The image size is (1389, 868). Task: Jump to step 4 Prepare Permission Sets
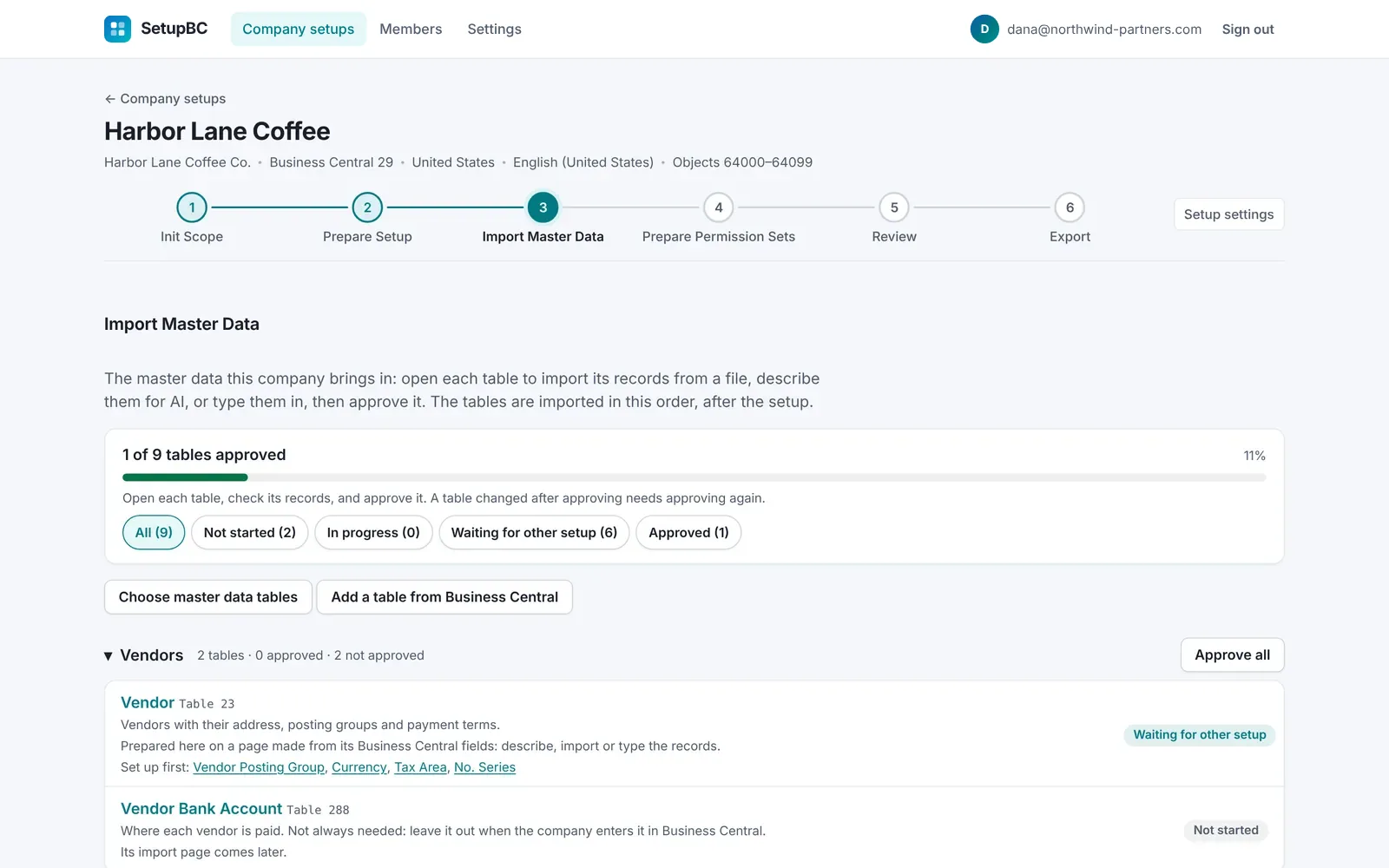(x=719, y=207)
